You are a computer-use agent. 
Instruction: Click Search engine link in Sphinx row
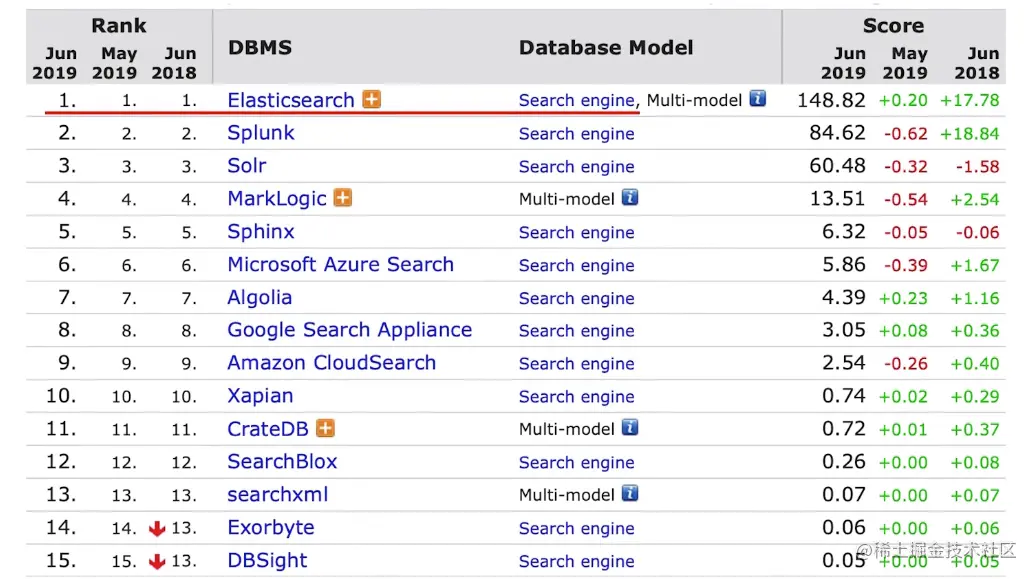tap(576, 232)
